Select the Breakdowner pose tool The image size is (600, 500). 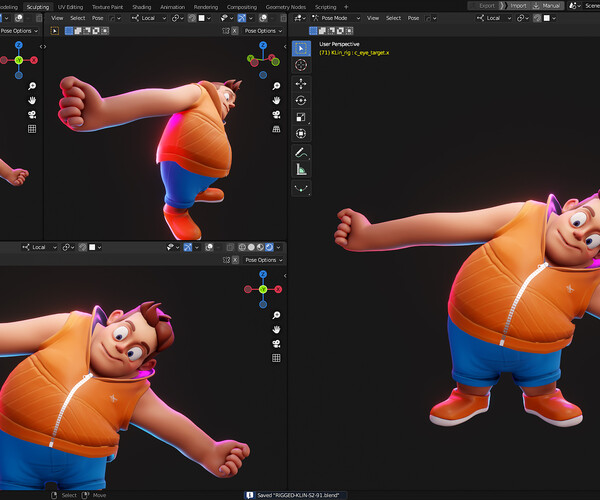[301, 188]
